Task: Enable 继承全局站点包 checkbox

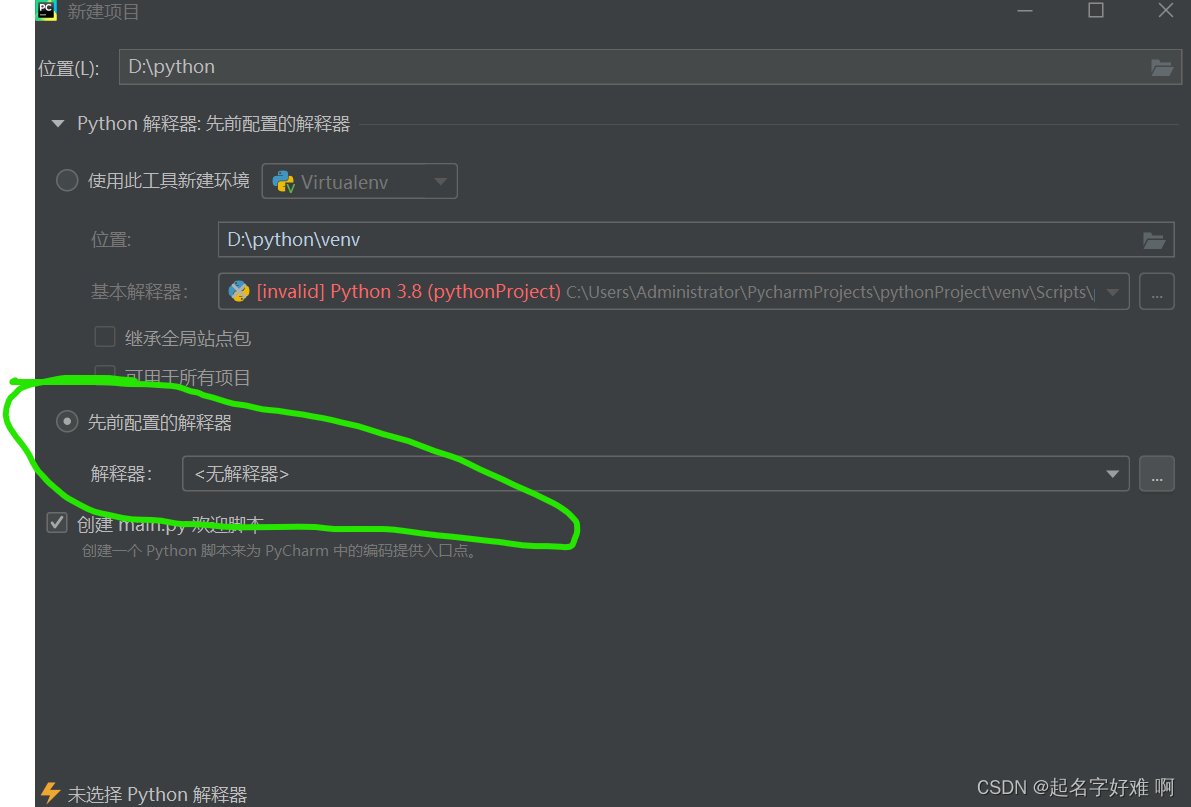Action: pyautogui.click(x=105, y=337)
